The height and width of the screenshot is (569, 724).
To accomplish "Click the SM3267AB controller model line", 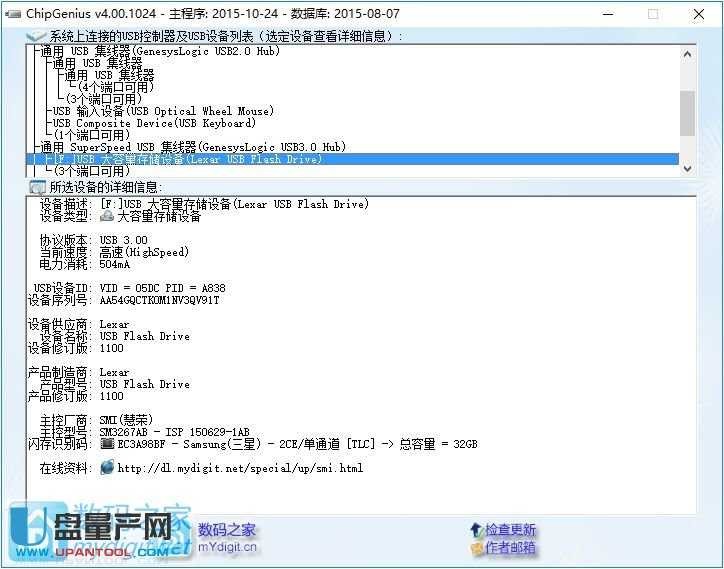I will click(x=175, y=432).
